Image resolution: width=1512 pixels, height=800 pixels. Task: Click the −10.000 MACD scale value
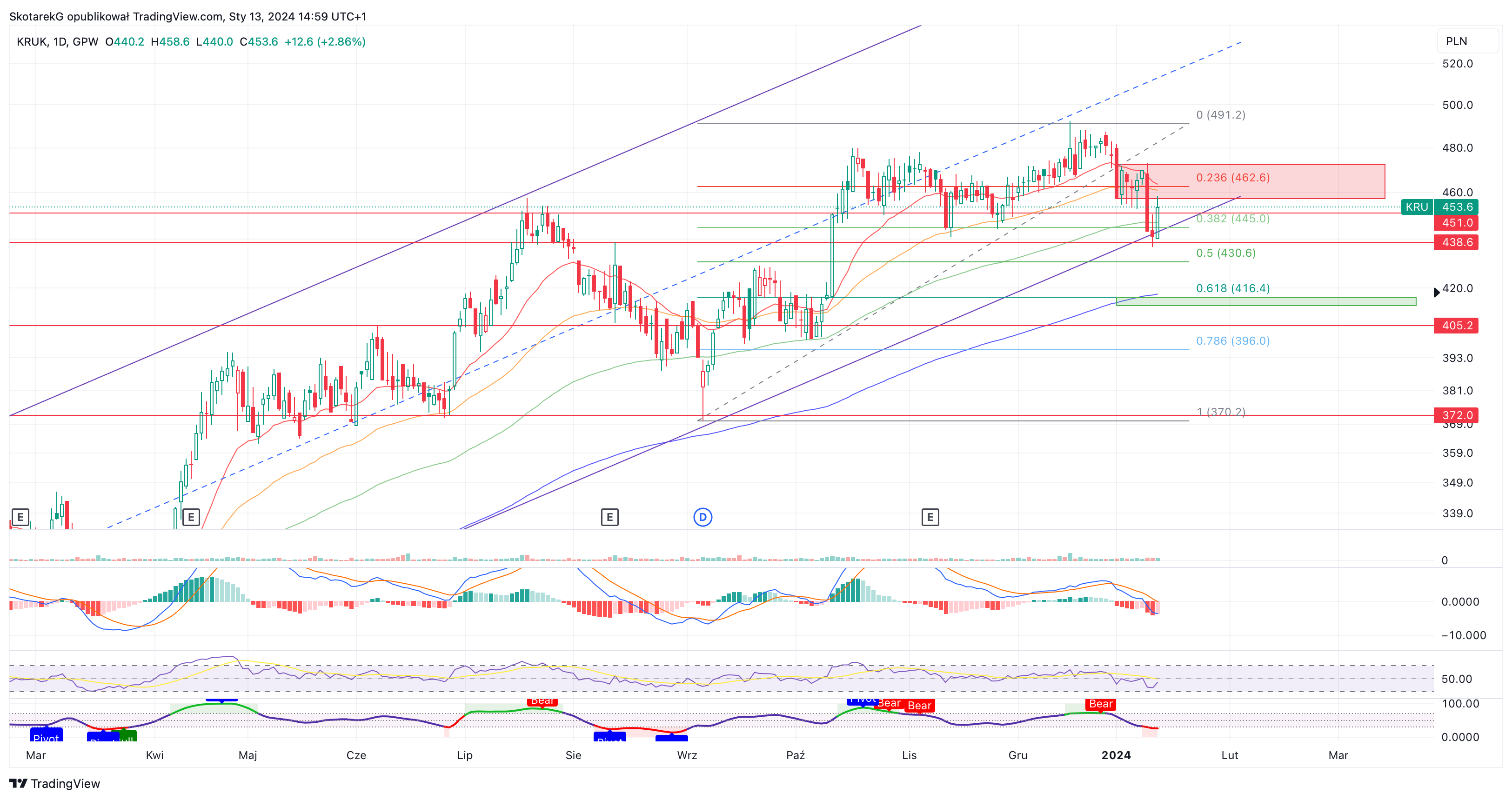1464,636
